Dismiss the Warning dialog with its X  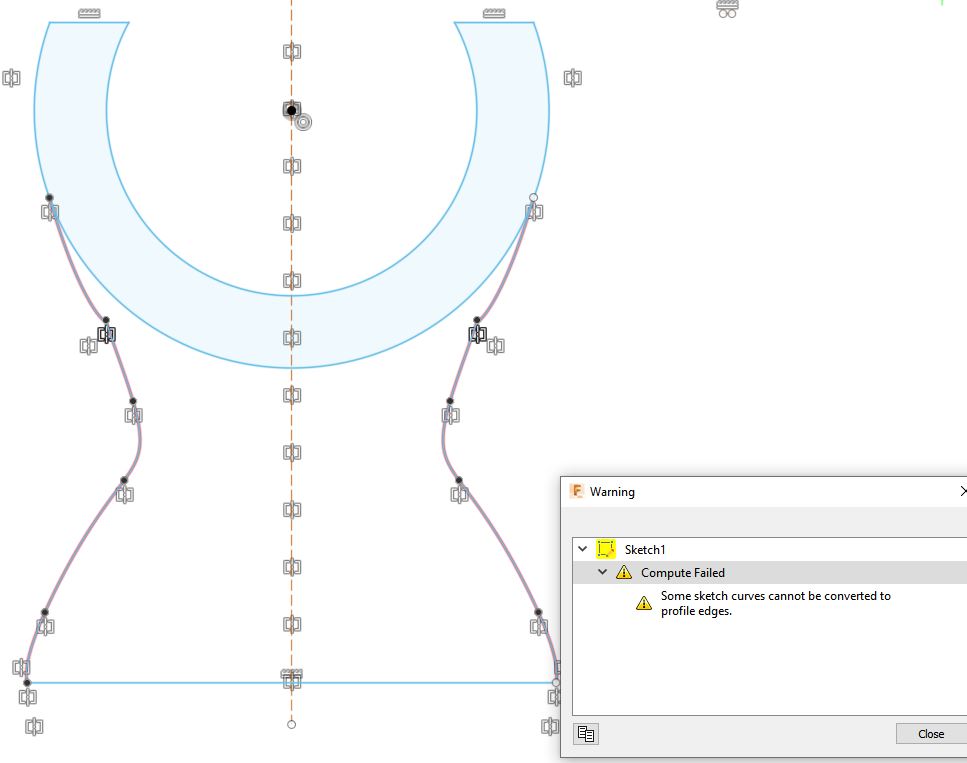coord(963,491)
